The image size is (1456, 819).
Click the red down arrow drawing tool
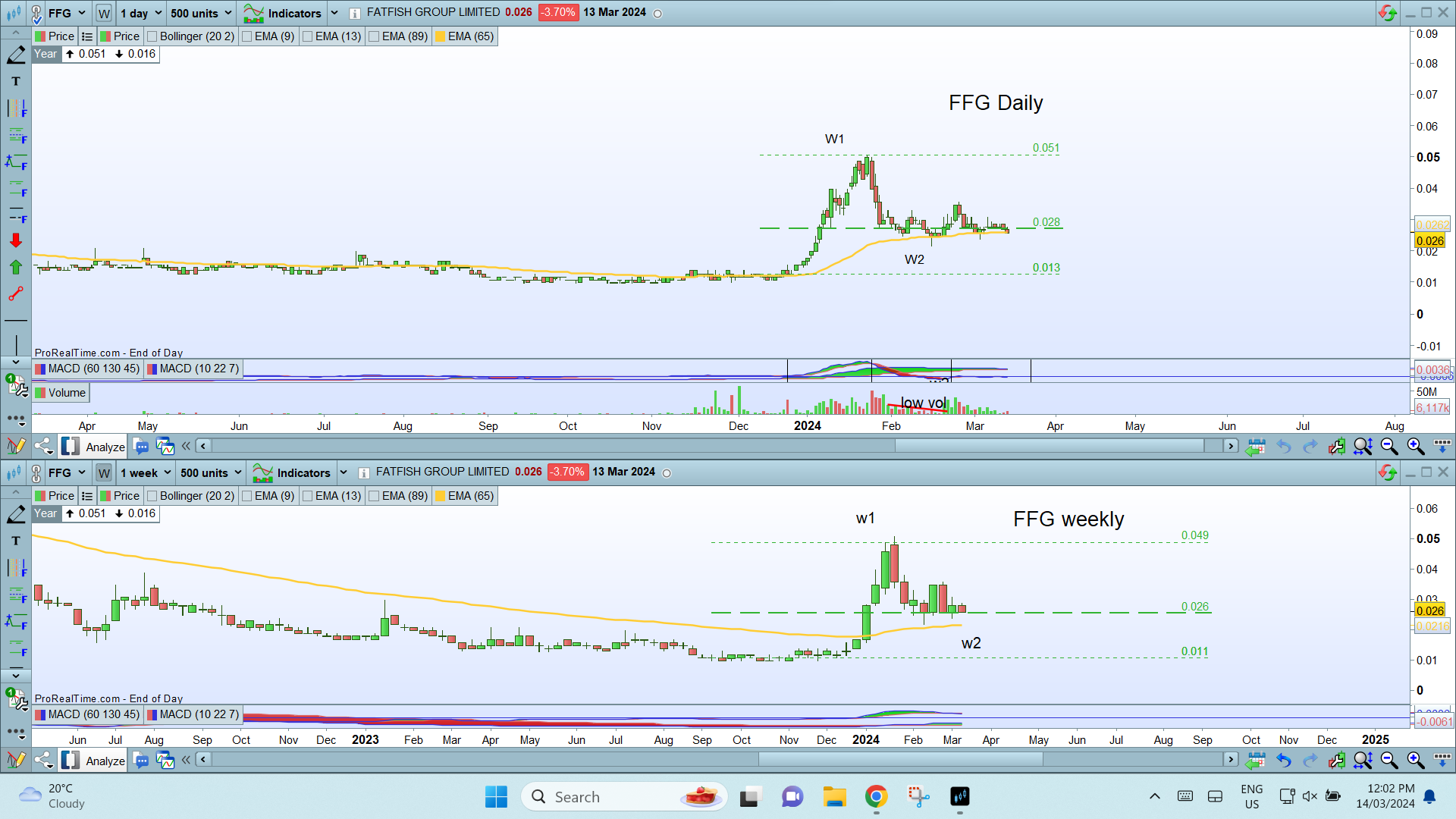(x=16, y=240)
